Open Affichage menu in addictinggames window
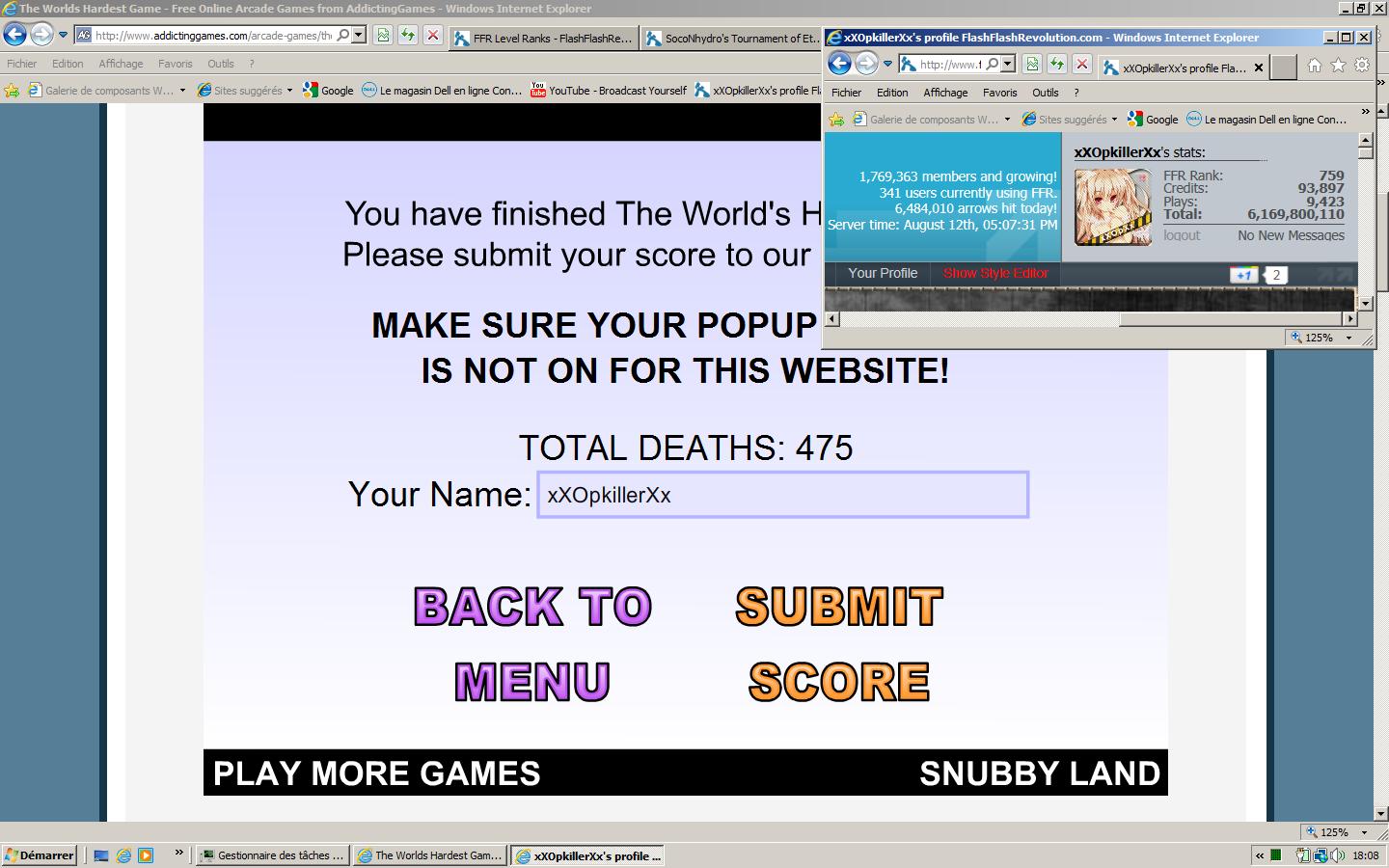The image size is (1389, 868). [121, 64]
